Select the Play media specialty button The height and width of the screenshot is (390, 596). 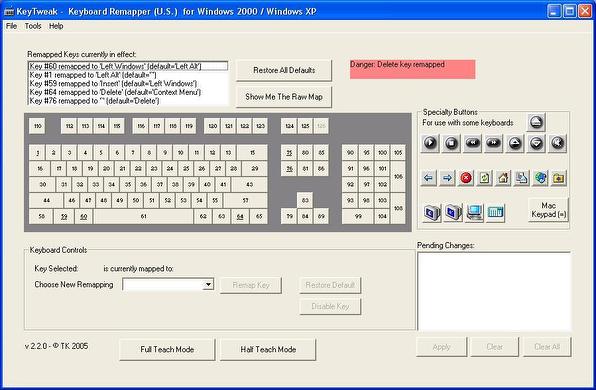pos(430,143)
